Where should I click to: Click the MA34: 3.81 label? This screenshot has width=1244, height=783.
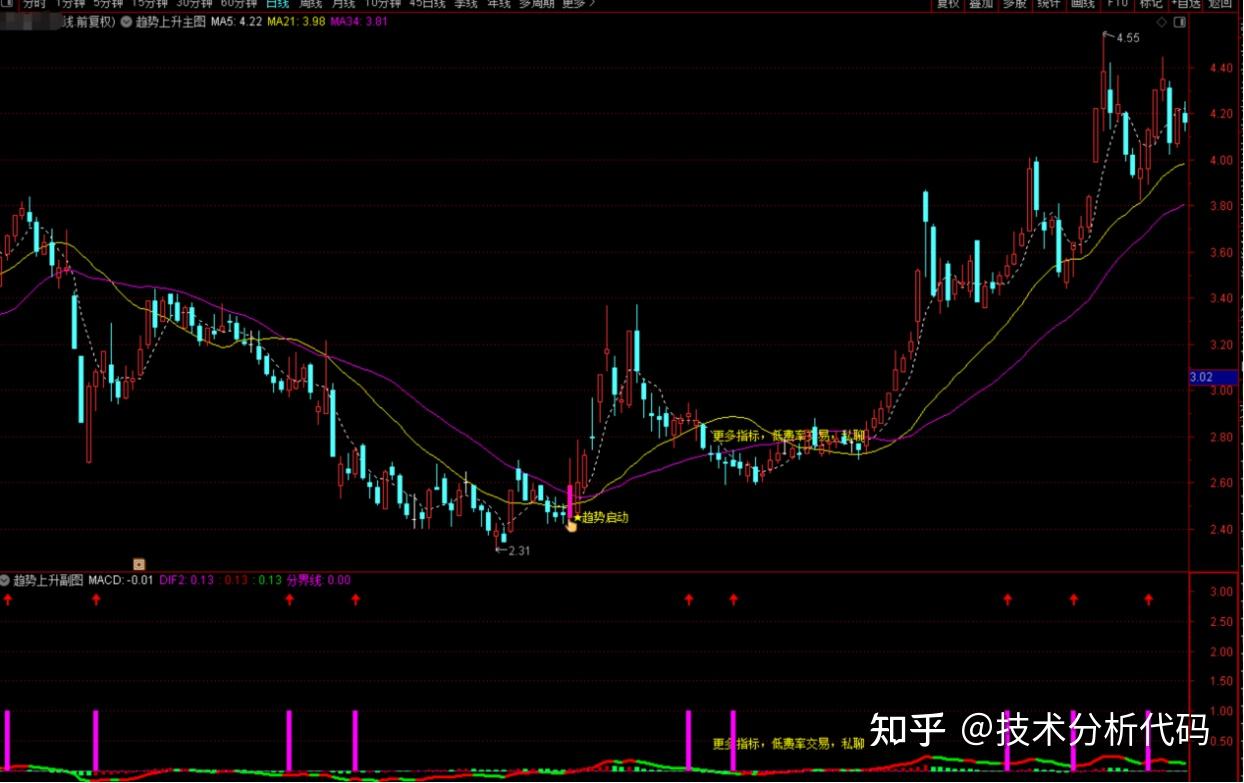(x=359, y=21)
